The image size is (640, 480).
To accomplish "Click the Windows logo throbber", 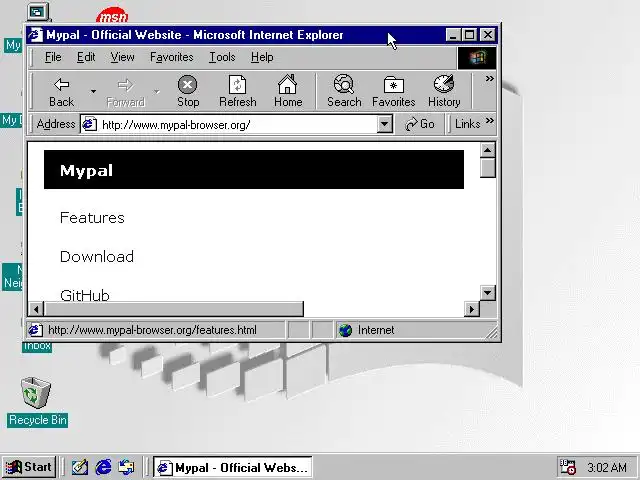I will click(x=477, y=58).
